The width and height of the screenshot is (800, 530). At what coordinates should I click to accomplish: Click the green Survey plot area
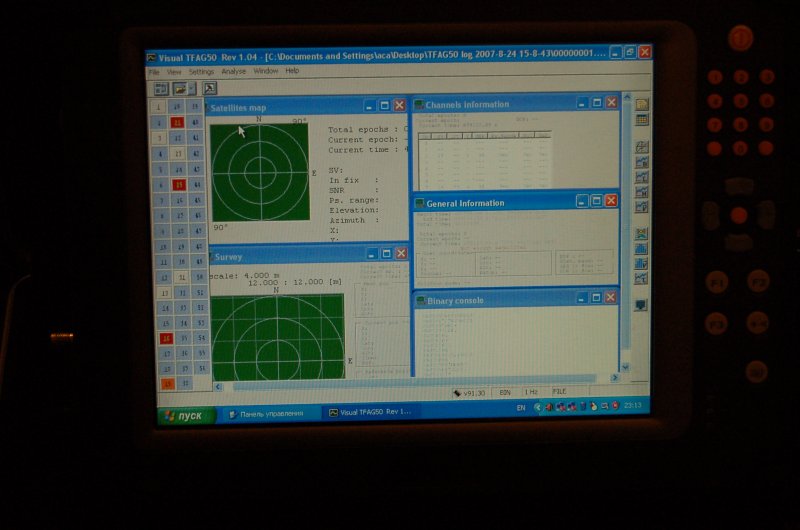(x=278, y=337)
